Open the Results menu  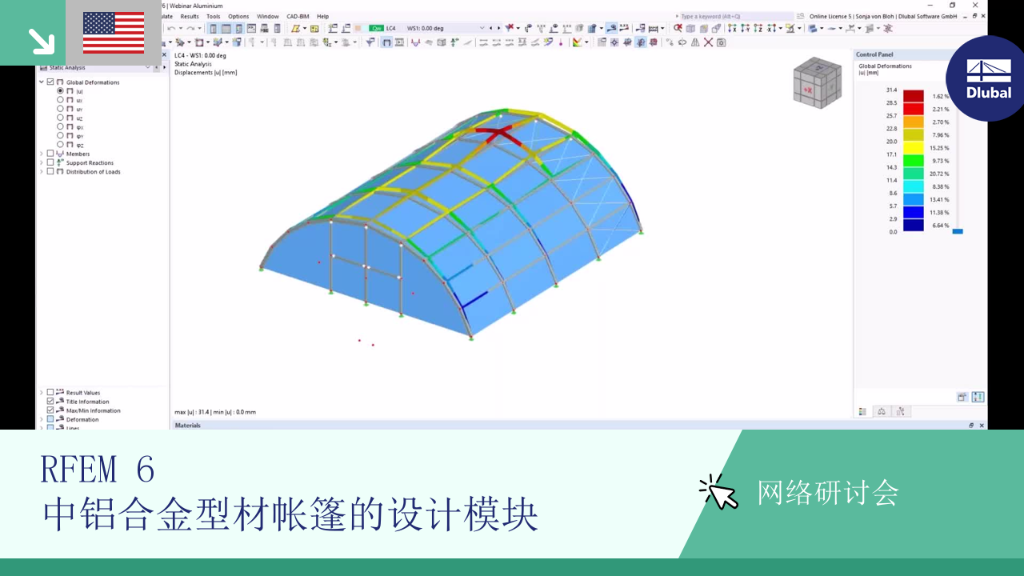point(189,16)
